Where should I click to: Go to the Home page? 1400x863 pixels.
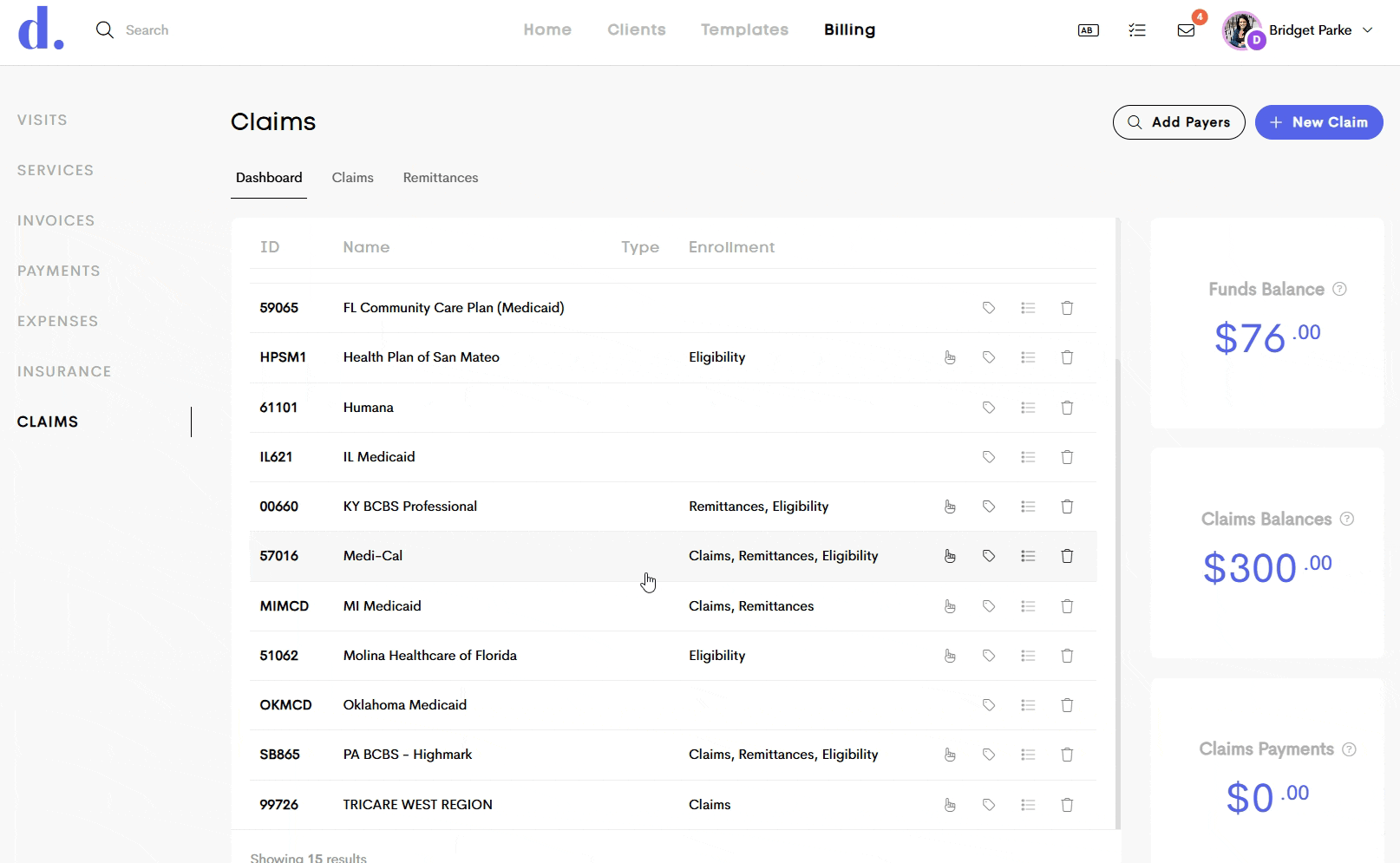547,29
